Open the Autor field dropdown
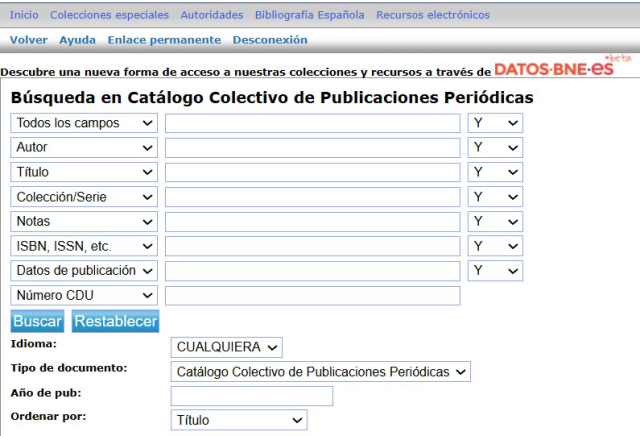The height and width of the screenshot is (436, 640). (x=84, y=148)
